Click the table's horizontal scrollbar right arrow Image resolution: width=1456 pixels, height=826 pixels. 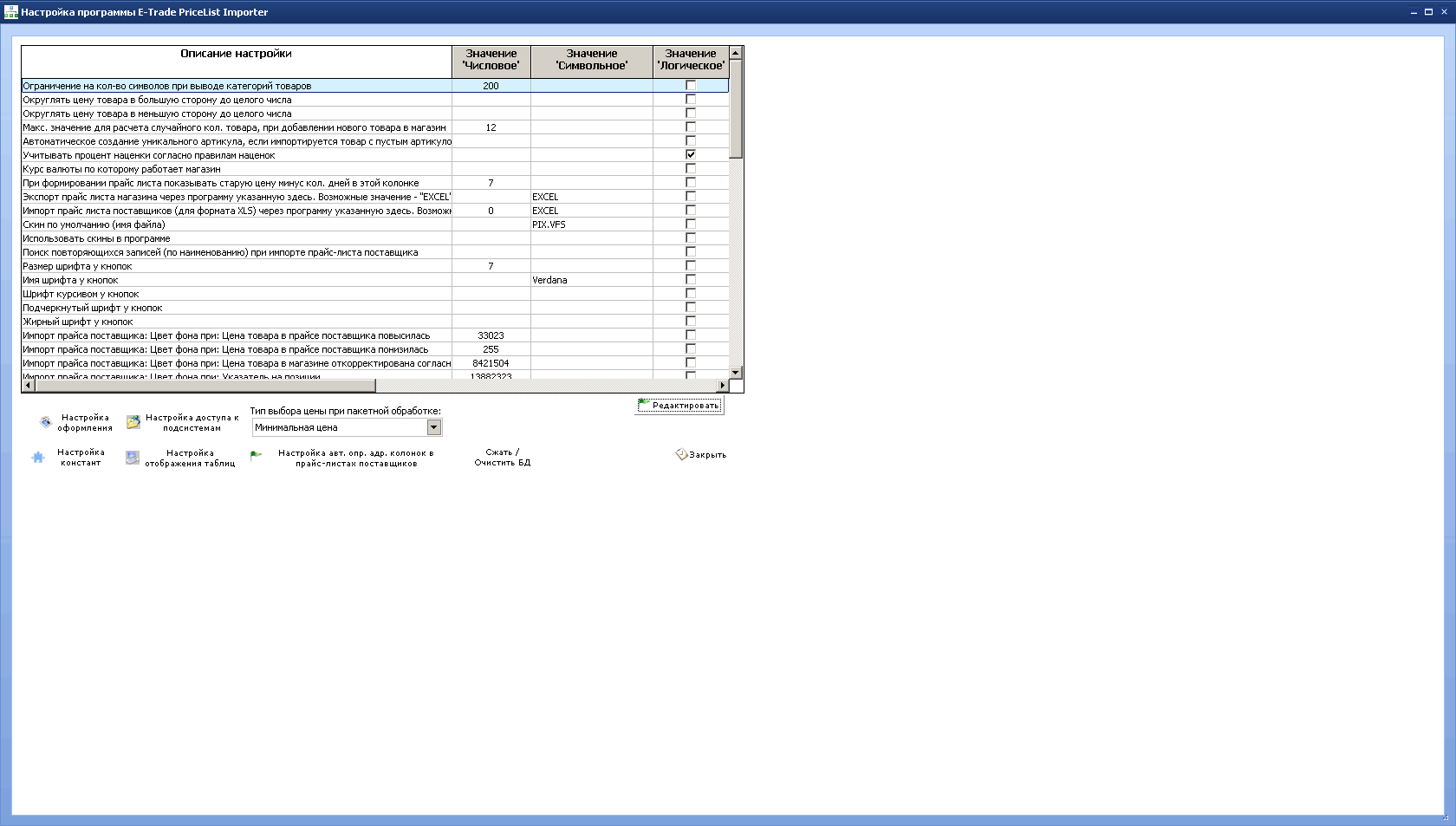723,386
